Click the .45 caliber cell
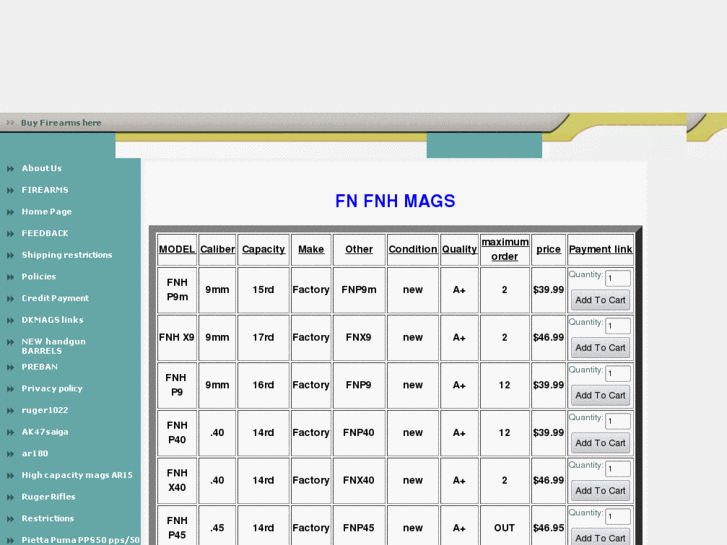Image resolution: width=727 pixels, height=545 pixels. (x=217, y=528)
